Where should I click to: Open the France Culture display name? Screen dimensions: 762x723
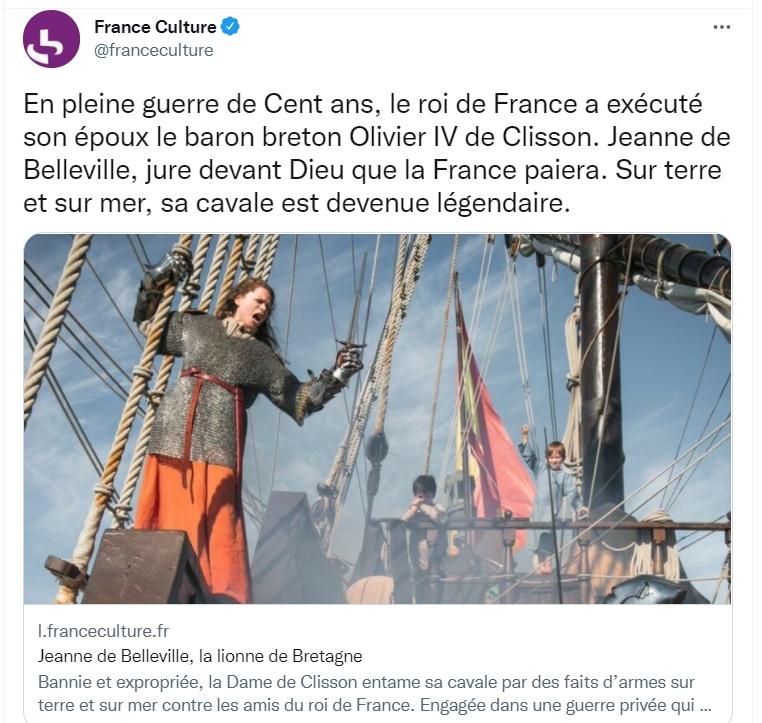tap(155, 27)
